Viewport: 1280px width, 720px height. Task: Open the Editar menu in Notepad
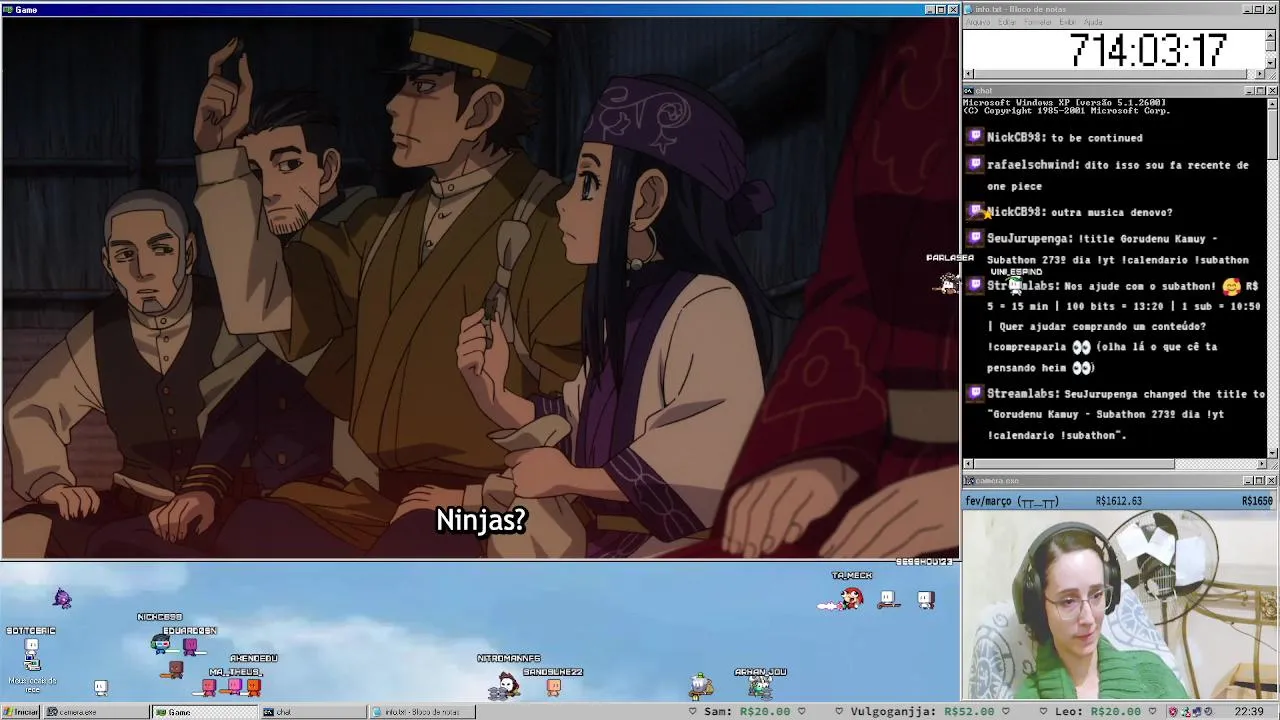1007,22
